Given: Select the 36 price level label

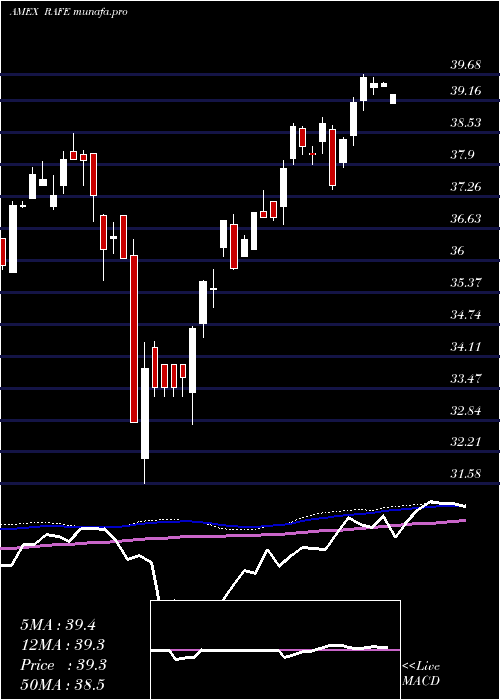Looking at the screenshot, I should point(458,250).
